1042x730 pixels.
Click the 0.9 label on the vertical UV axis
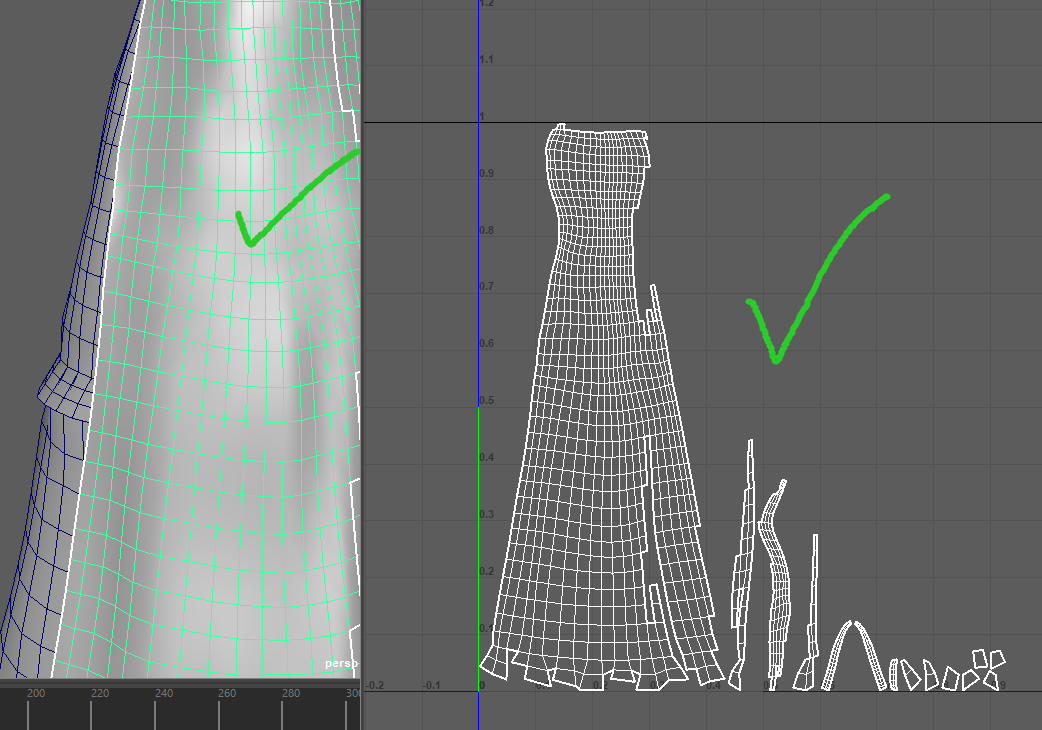coord(486,174)
